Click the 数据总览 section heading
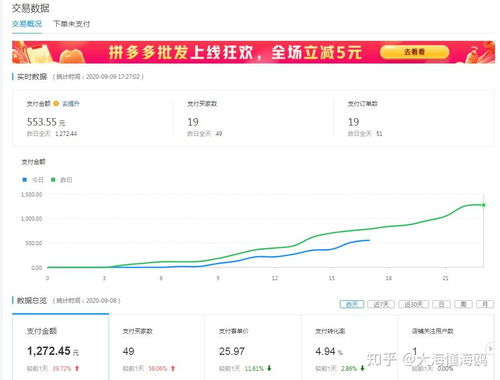Viewport: 500px width, 380px height. click(32, 301)
